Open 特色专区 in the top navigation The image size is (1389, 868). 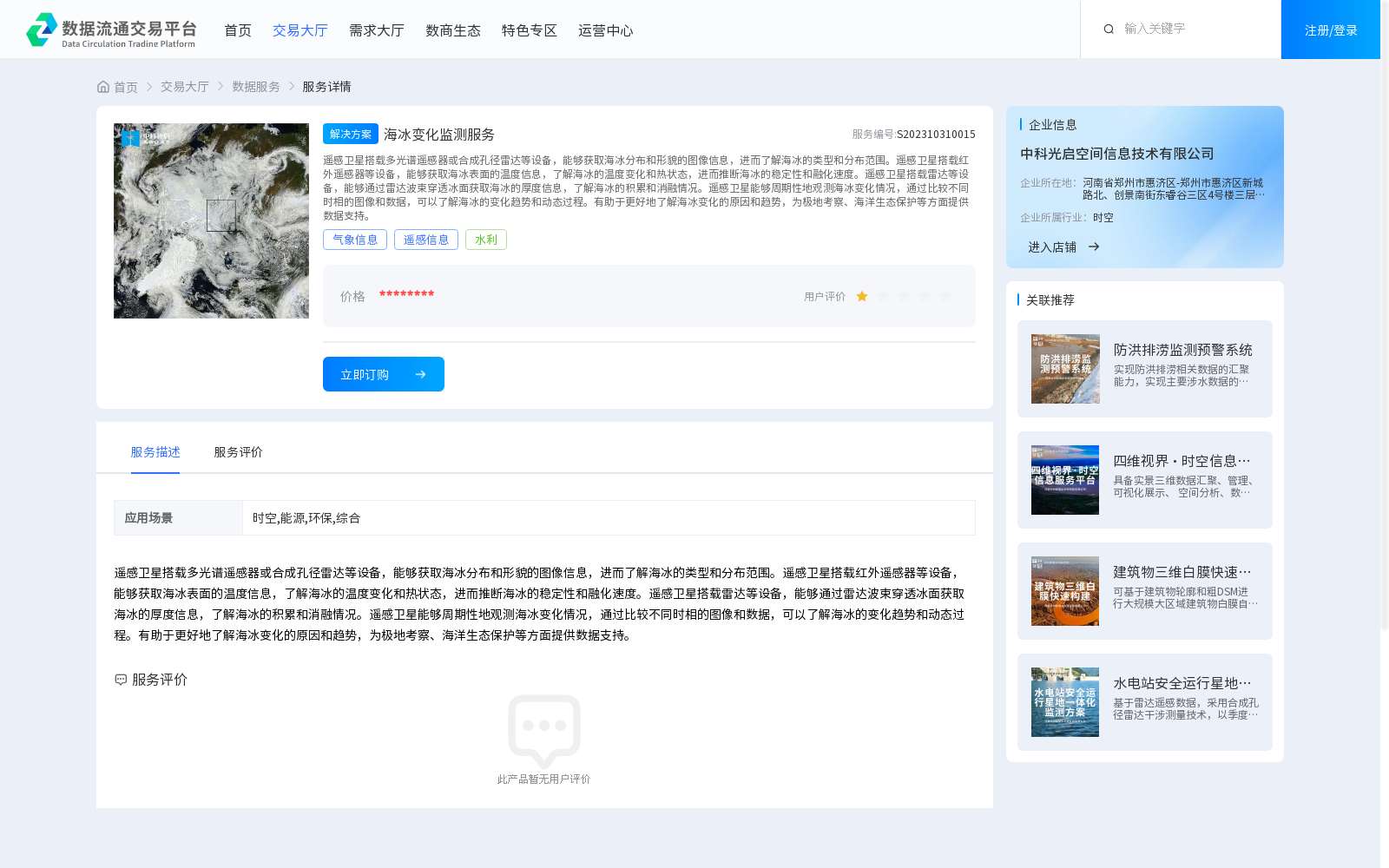tap(530, 30)
